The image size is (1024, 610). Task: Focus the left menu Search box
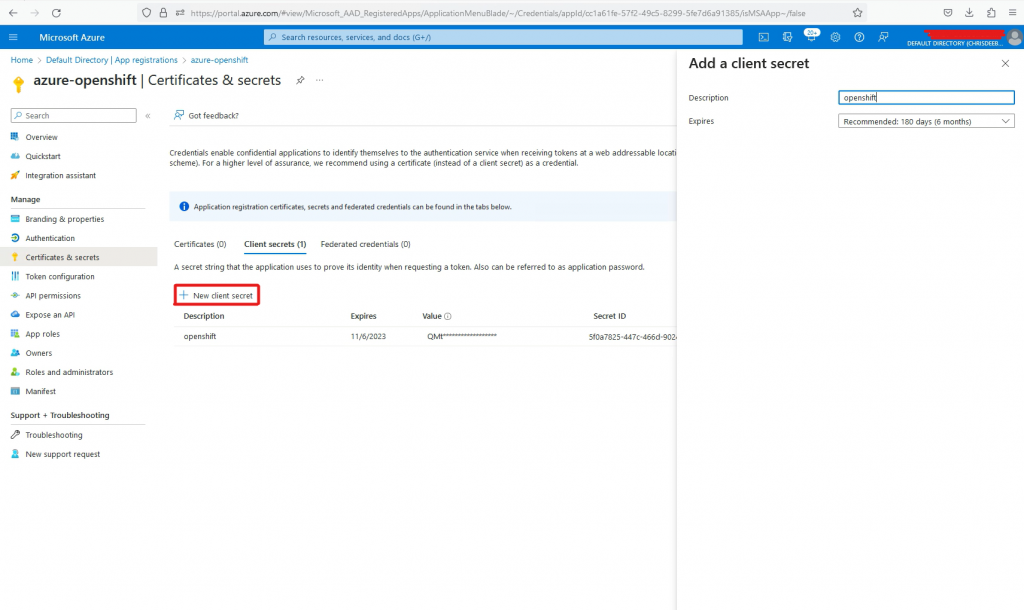(x=74, y=116)
